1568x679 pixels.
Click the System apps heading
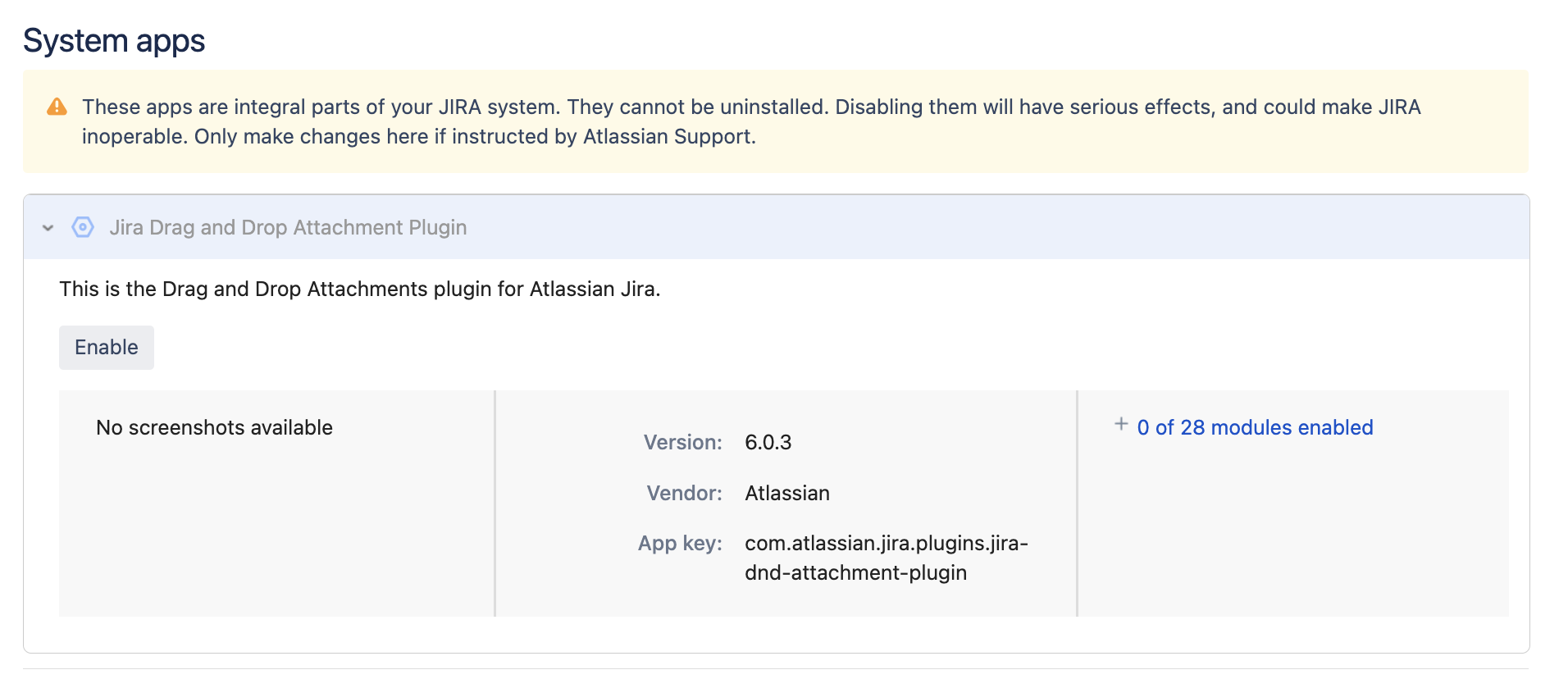[114, 40]
